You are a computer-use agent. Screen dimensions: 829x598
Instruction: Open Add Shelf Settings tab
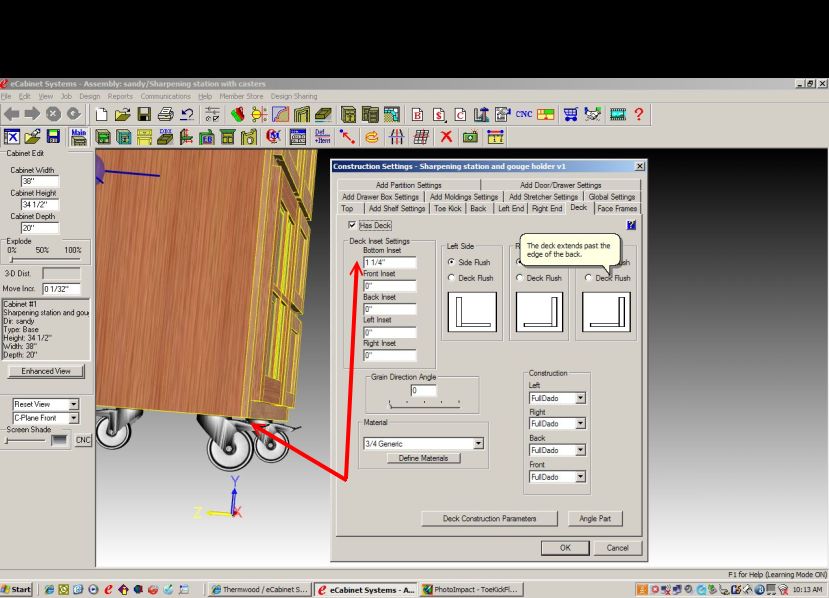point(397,208)
